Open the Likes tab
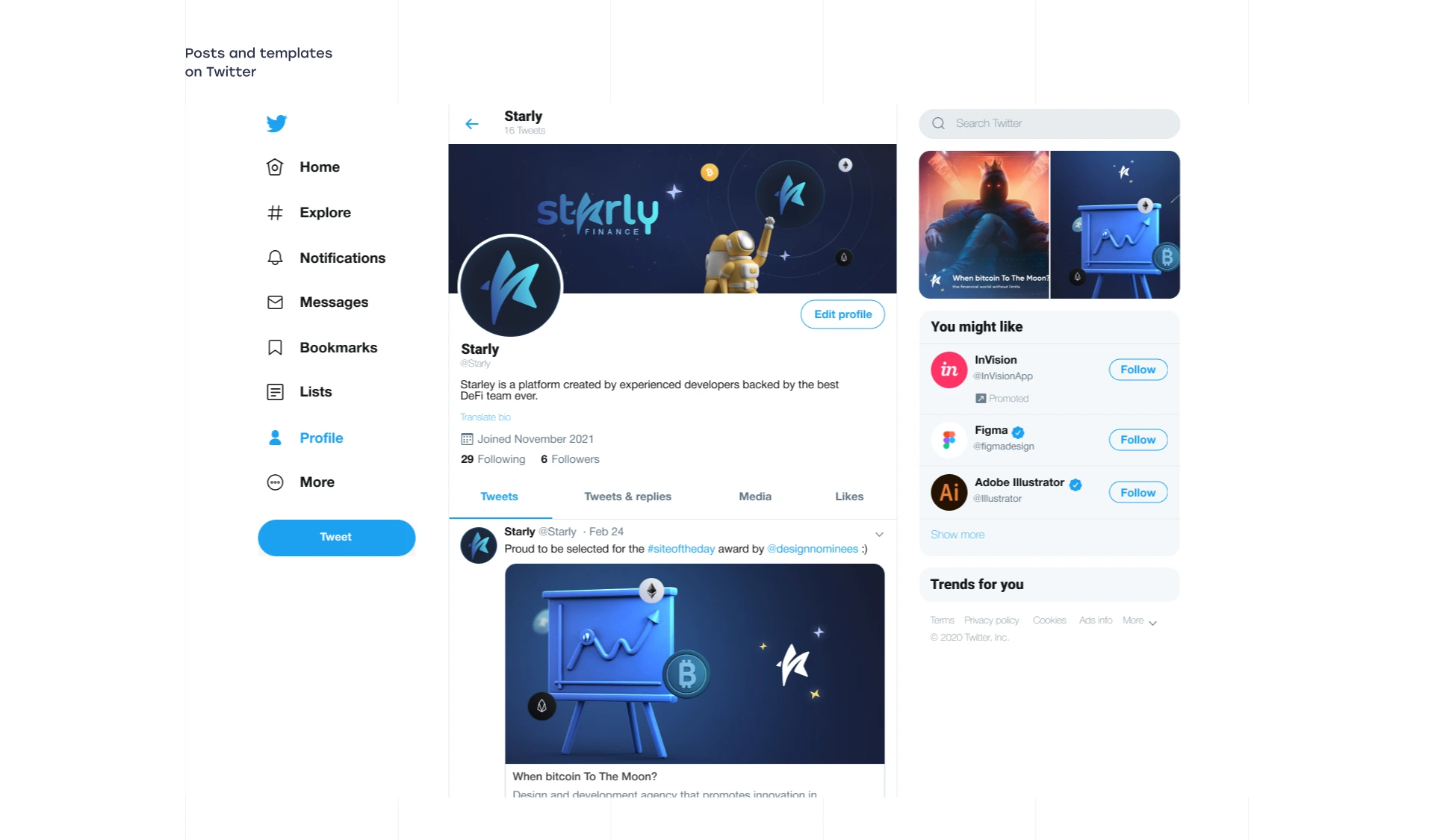The height and width of the screenshot is (840, 1434). (849, 497)
